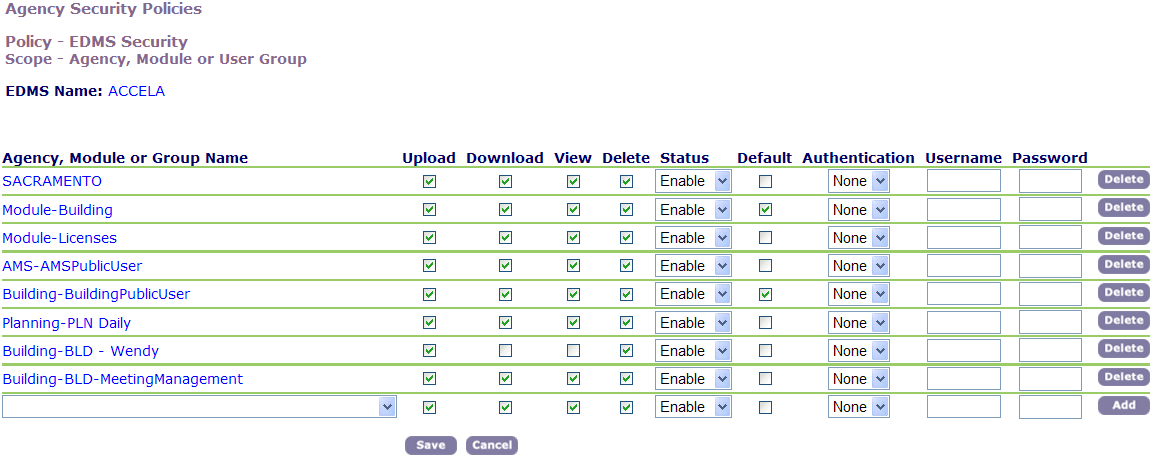Toggle Default for Building-BuildingPublicUser

(x=765, y=295)
